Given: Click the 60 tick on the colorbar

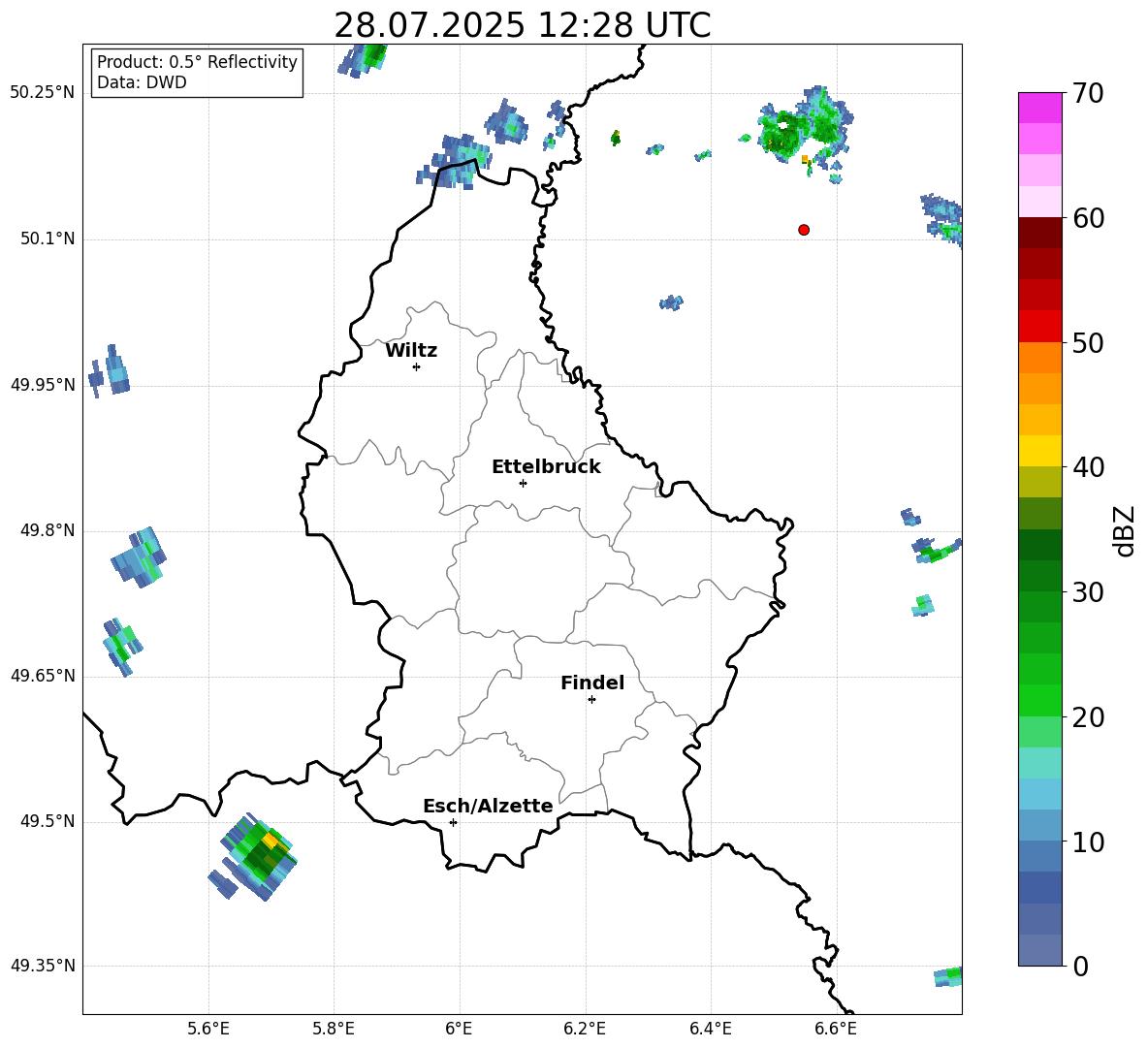Looking at the screenshot, I should point(1088,218).
